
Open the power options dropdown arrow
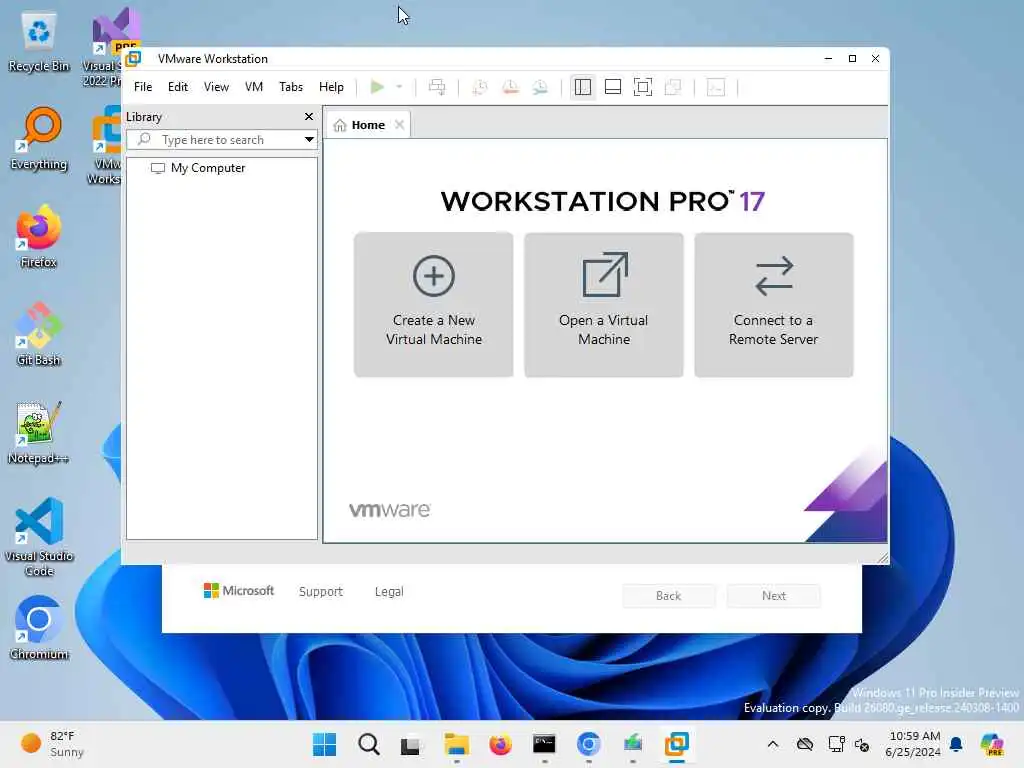399,87
